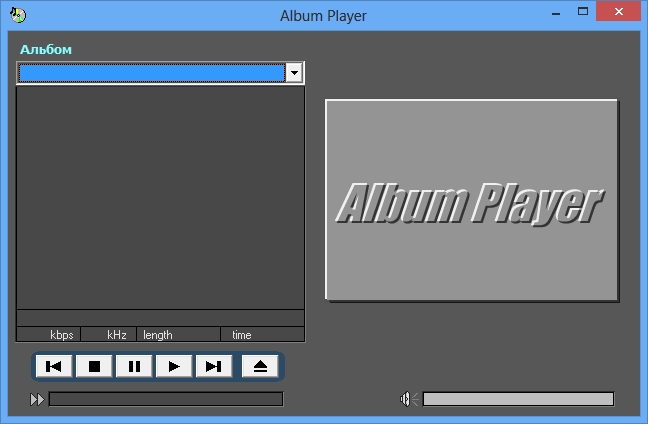Pause playback with the pause button
The width and height of the screenshot is (648, 424).
(x=134, y=367)
